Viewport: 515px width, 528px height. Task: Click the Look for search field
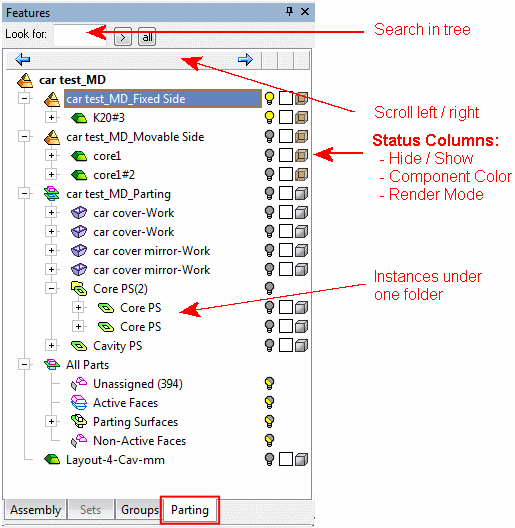point(80,35)
